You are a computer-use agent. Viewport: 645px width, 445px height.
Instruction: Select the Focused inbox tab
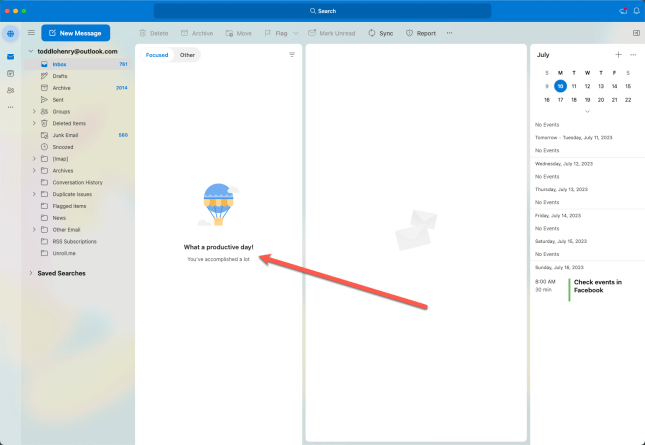click(157, 55)
